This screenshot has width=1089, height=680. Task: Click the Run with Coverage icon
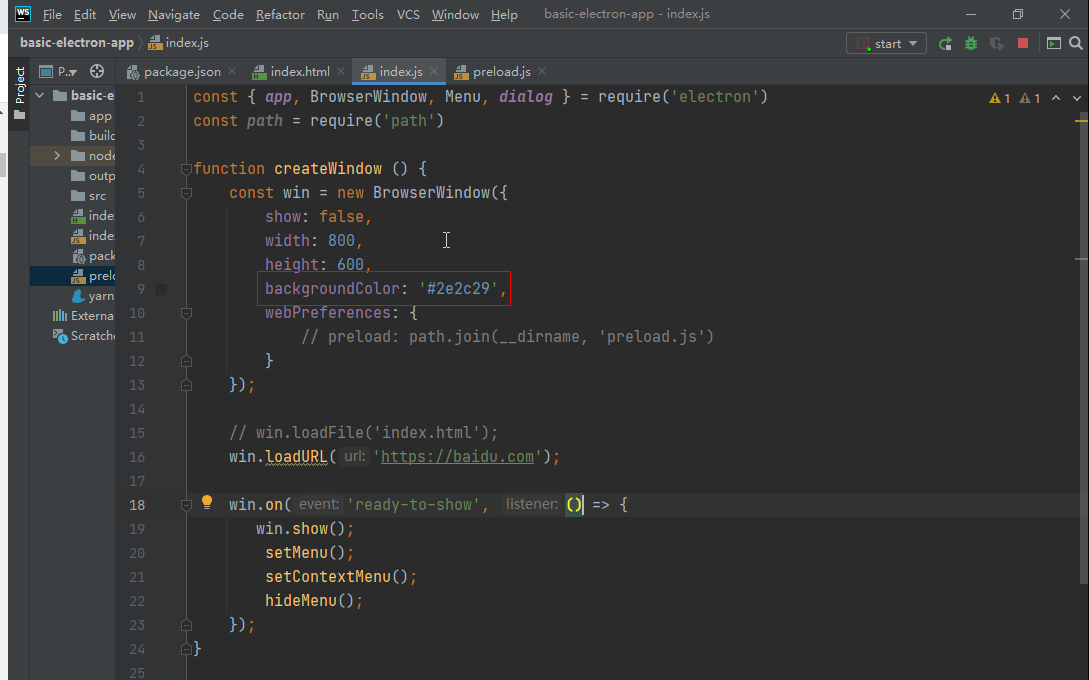click(997, 44)
